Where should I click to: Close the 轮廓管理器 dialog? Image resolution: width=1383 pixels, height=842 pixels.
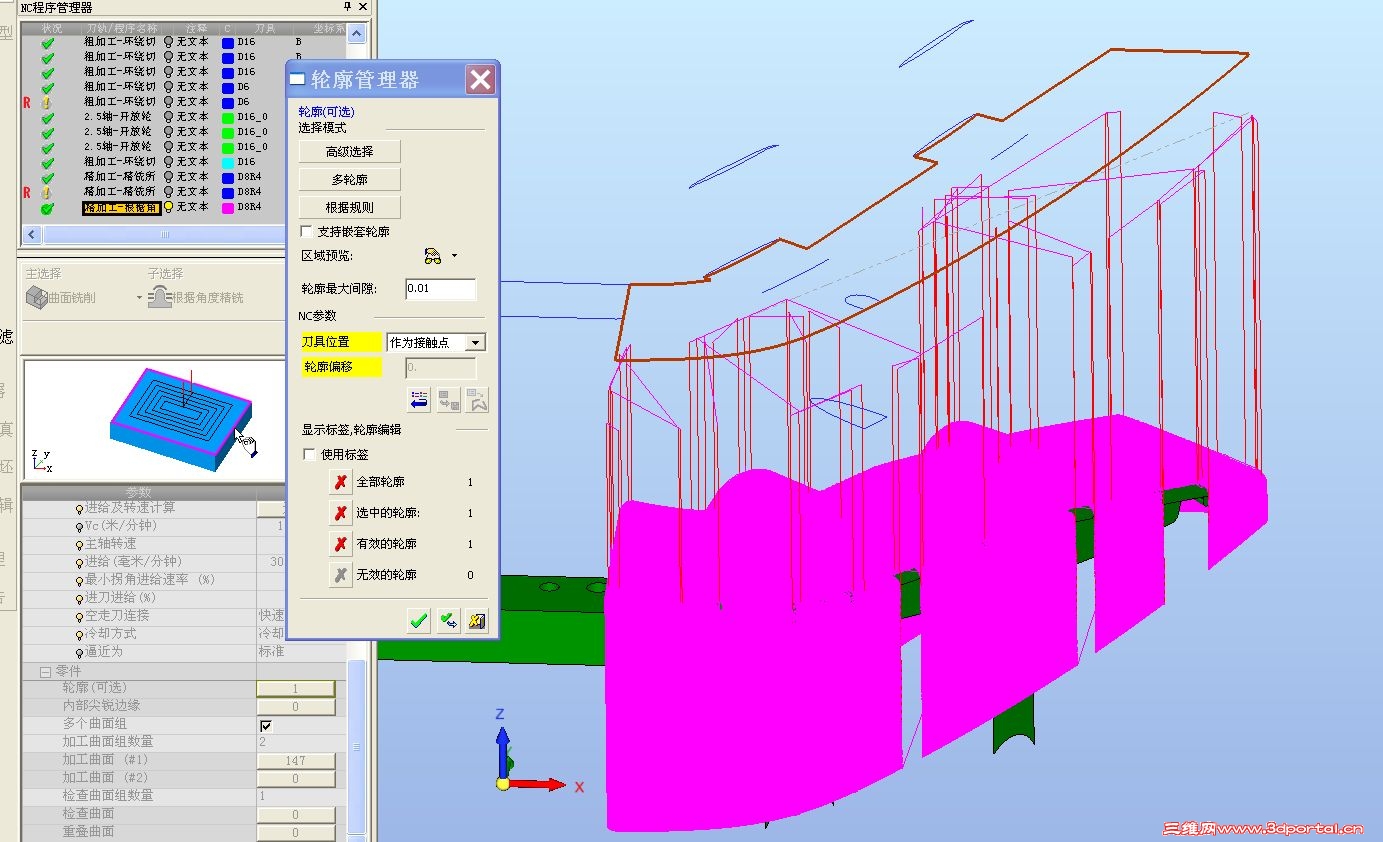(x=481, y=80)
